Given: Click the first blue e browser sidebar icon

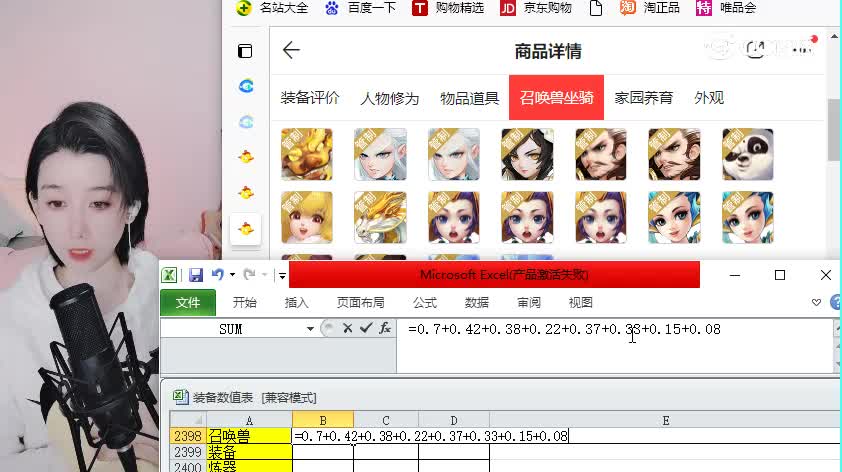Looking at the screenshot, I should 246,86.
